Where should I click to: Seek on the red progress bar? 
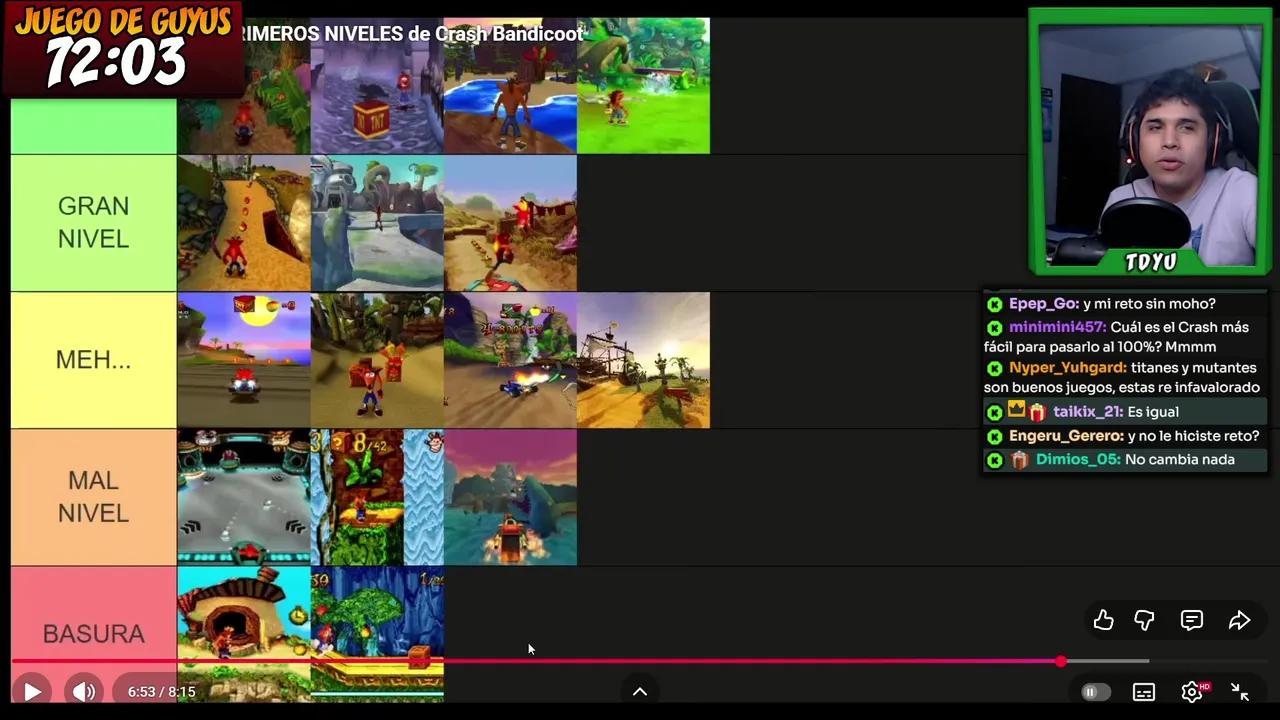(x=535, y=661)
